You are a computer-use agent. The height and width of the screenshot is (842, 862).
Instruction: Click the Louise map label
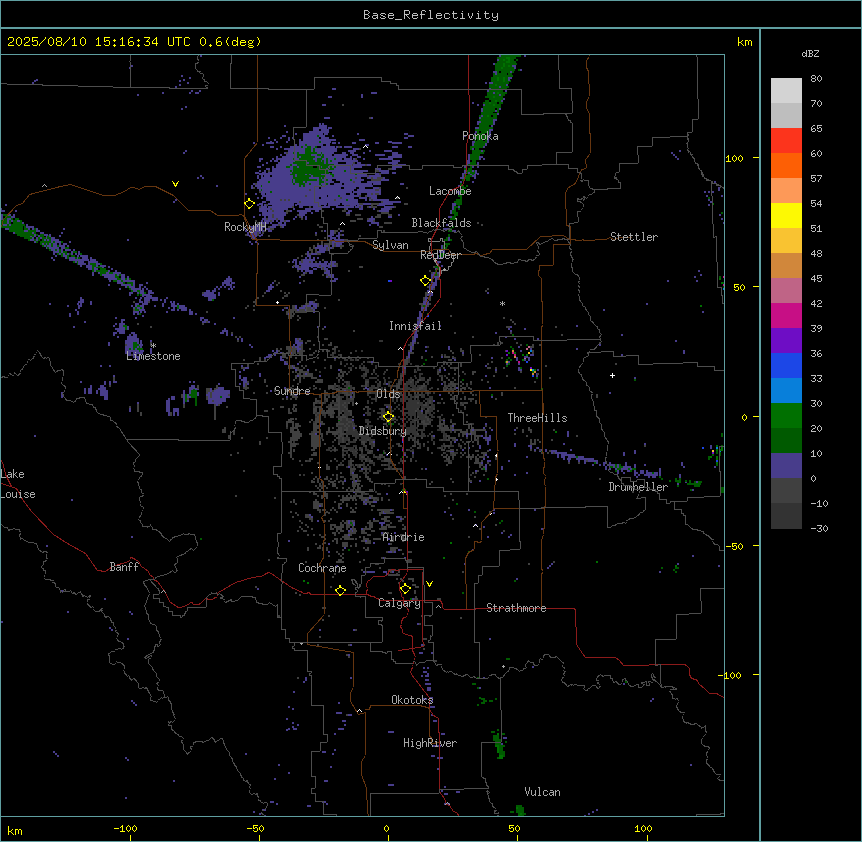point(18,494)
